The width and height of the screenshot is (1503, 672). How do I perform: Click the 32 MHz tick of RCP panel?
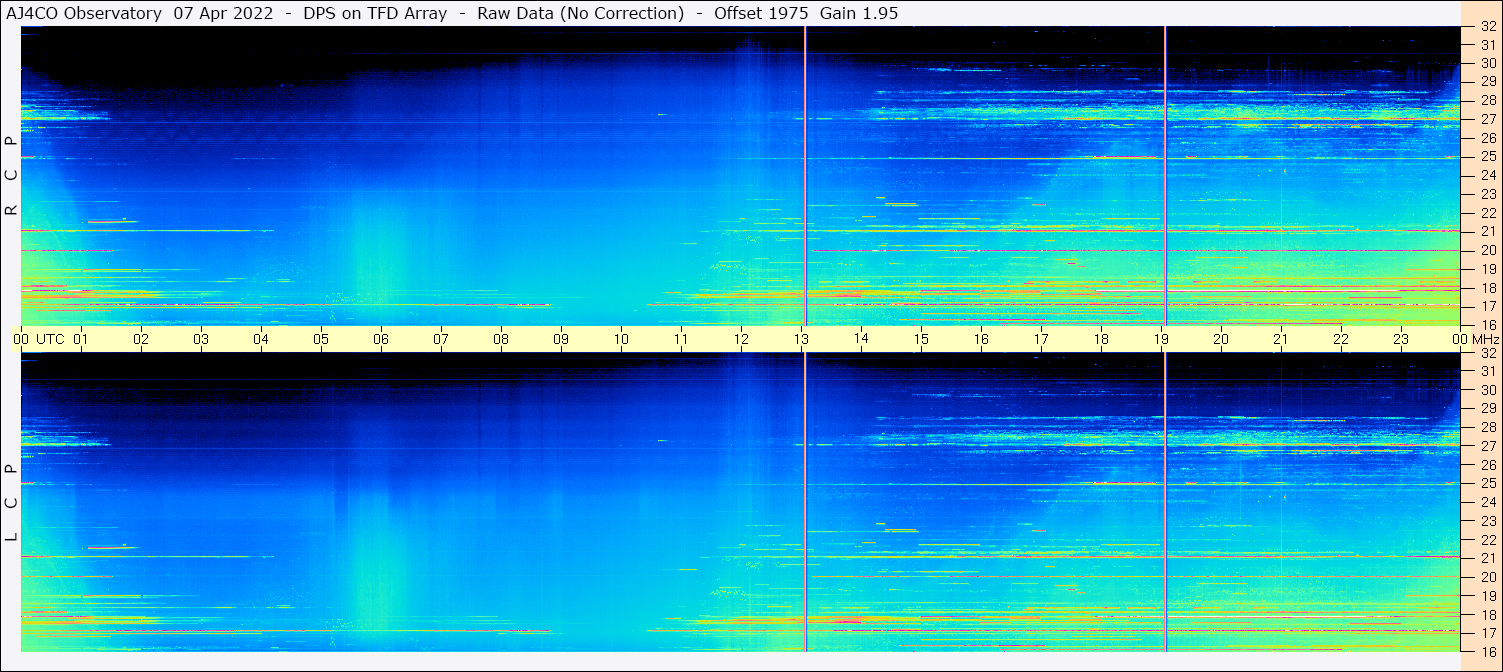click(1488, 27)
